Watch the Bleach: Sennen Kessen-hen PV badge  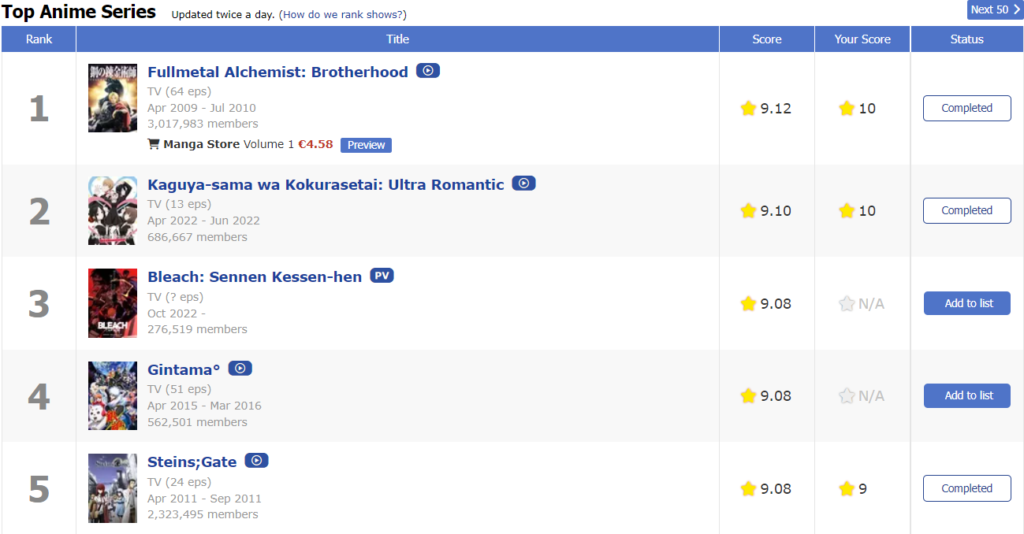[x=382, y=275]
